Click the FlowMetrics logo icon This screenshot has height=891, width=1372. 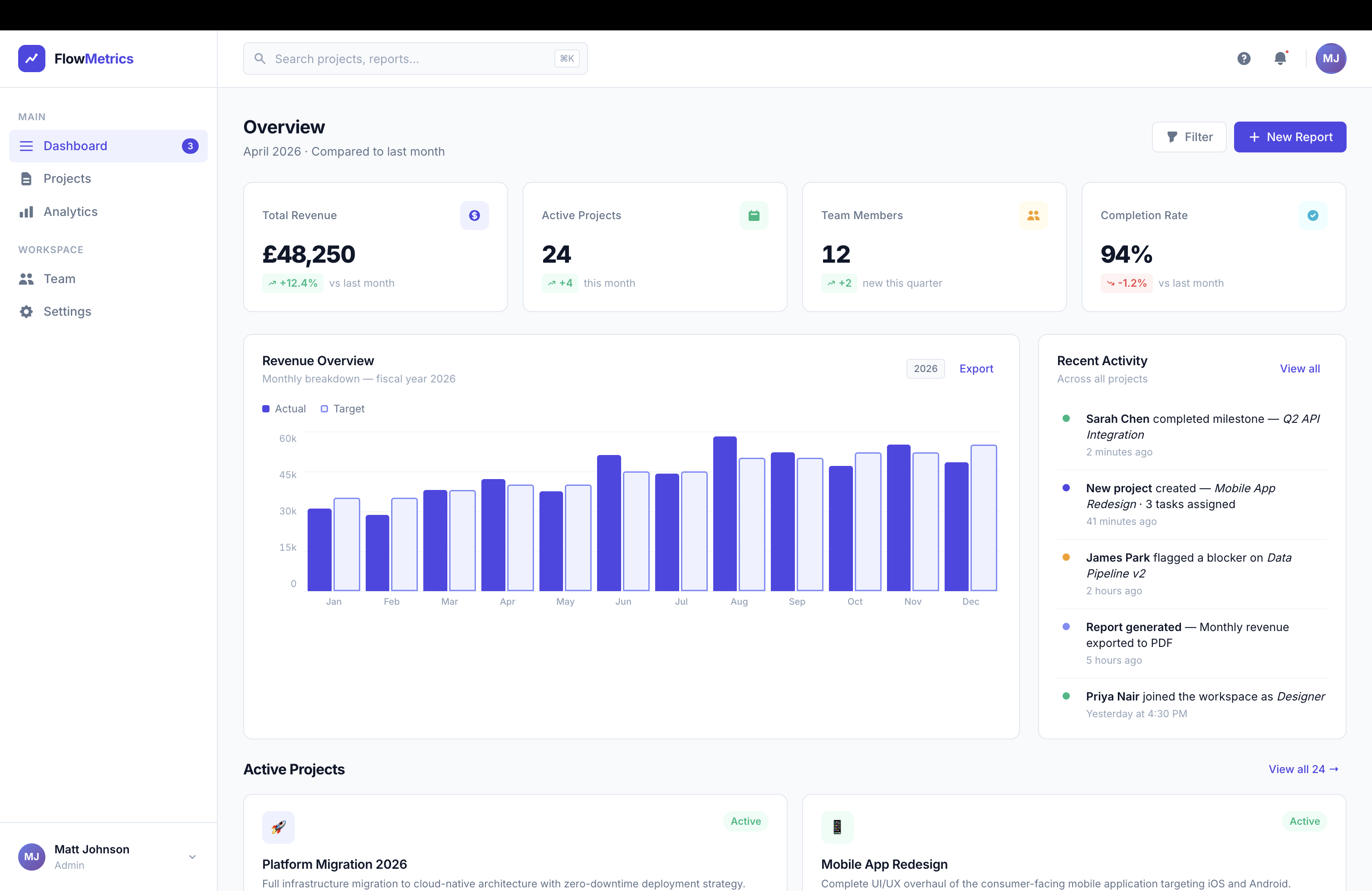(x=32, y=58)
